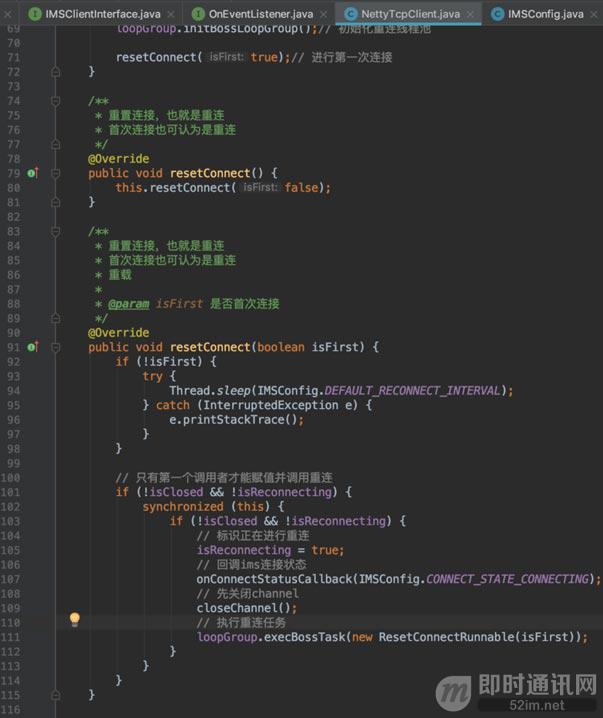Click line number 79 in the gutter
The width and height of the screenshot is (603, 718).
14,174
